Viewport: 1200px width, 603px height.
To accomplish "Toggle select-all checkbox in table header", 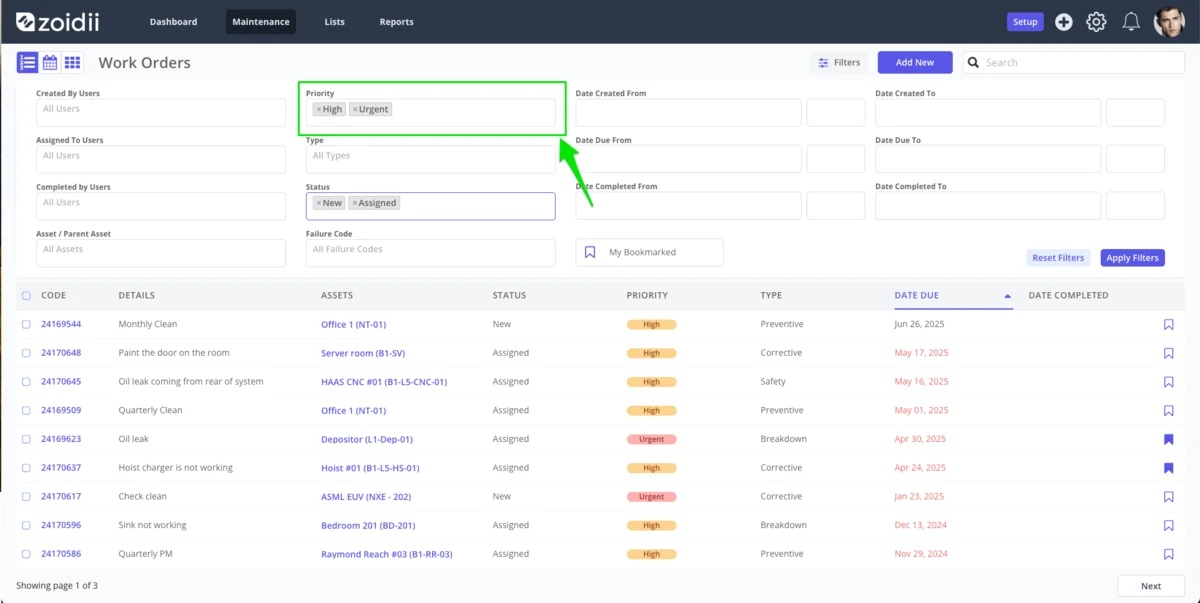I will click(26, 296).
